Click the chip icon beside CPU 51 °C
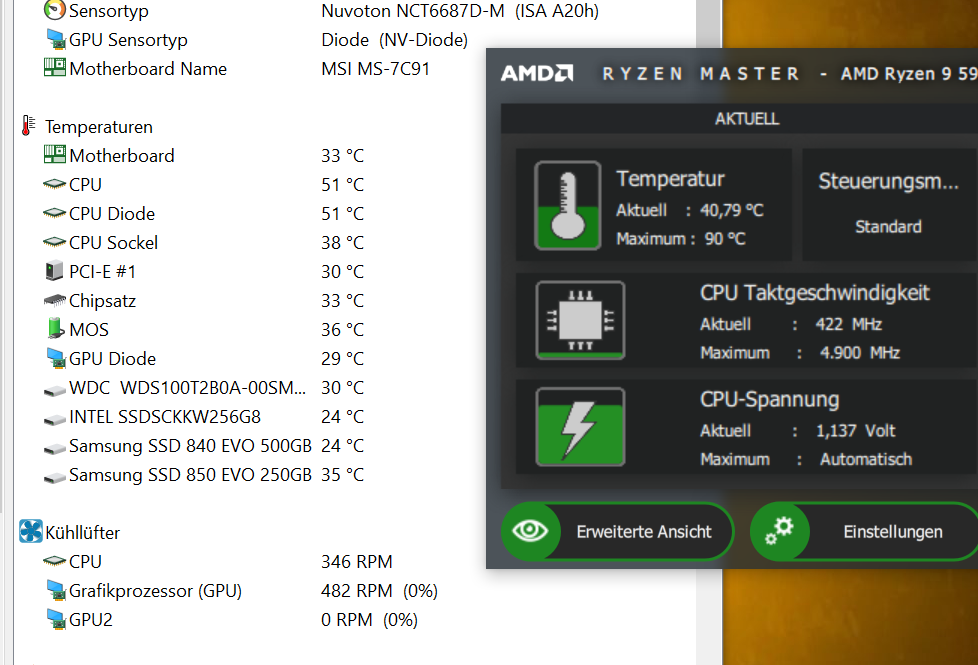 tap(55, 184)
